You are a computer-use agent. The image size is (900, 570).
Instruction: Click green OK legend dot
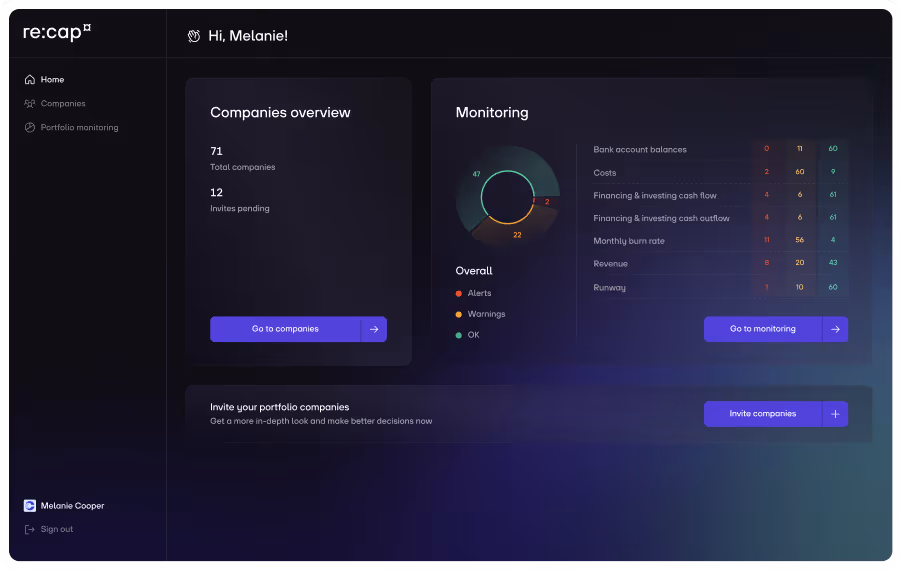pos(459,335)
